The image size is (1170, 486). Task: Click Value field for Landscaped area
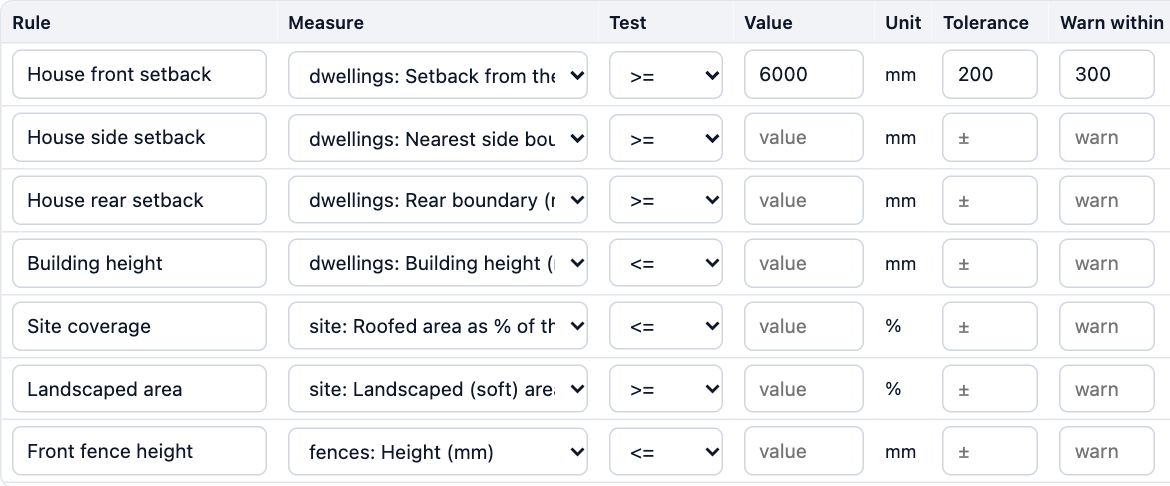804,389
